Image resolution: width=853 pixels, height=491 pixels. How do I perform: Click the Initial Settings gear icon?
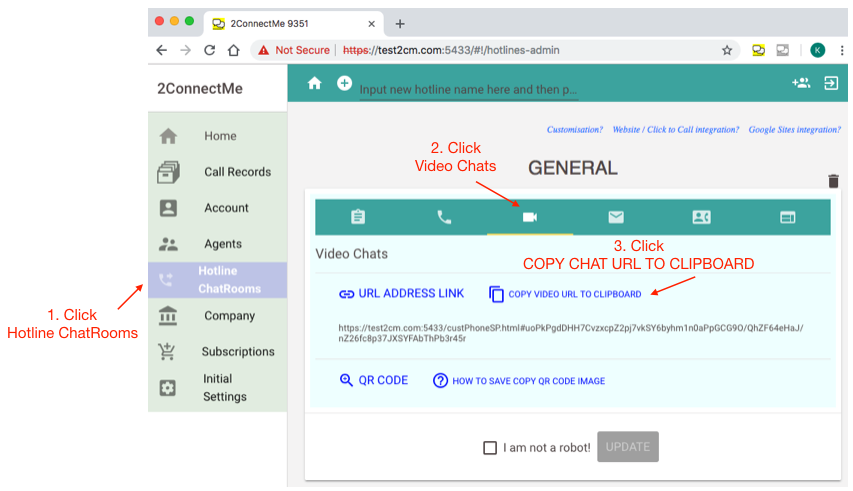pos(168,388)
